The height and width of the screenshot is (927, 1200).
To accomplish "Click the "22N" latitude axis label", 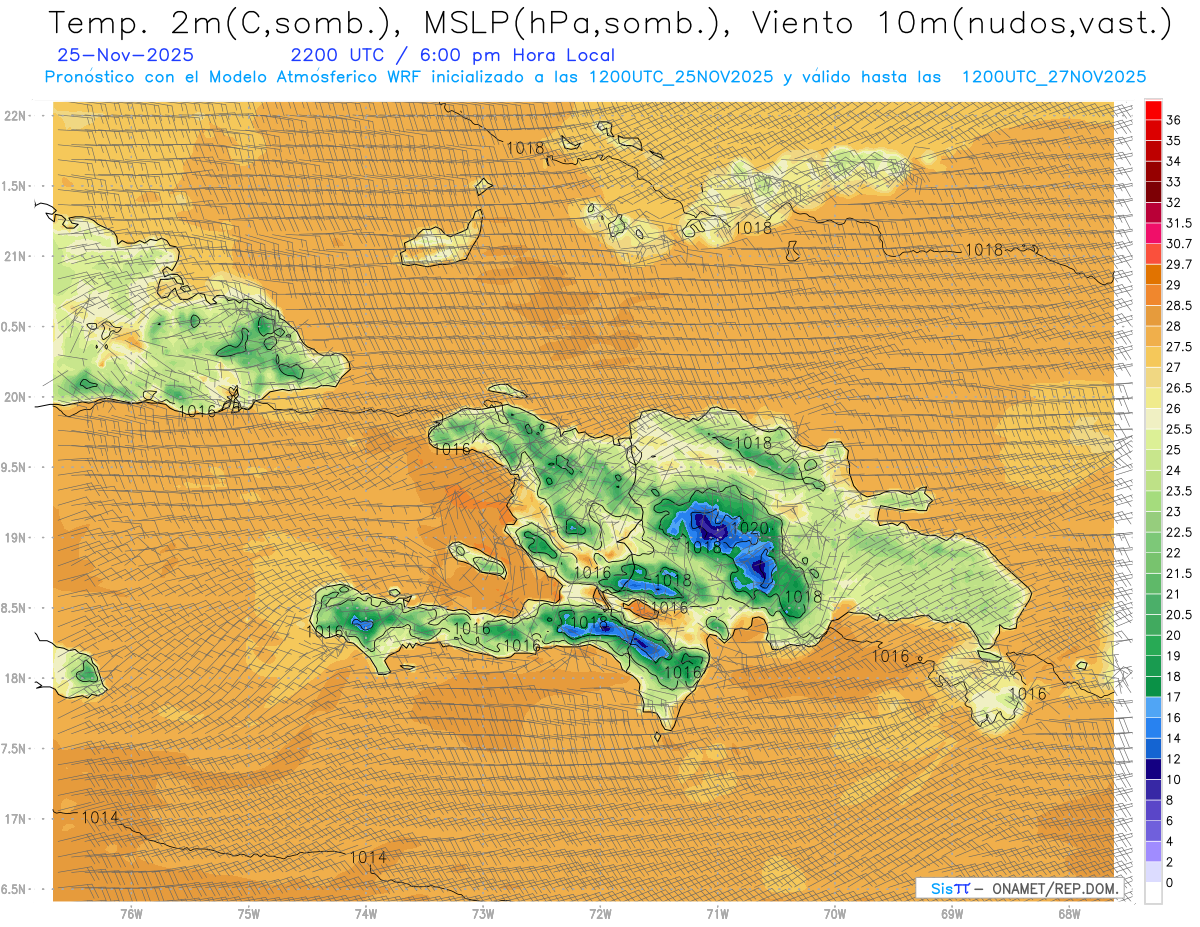I will pos(16,115).
